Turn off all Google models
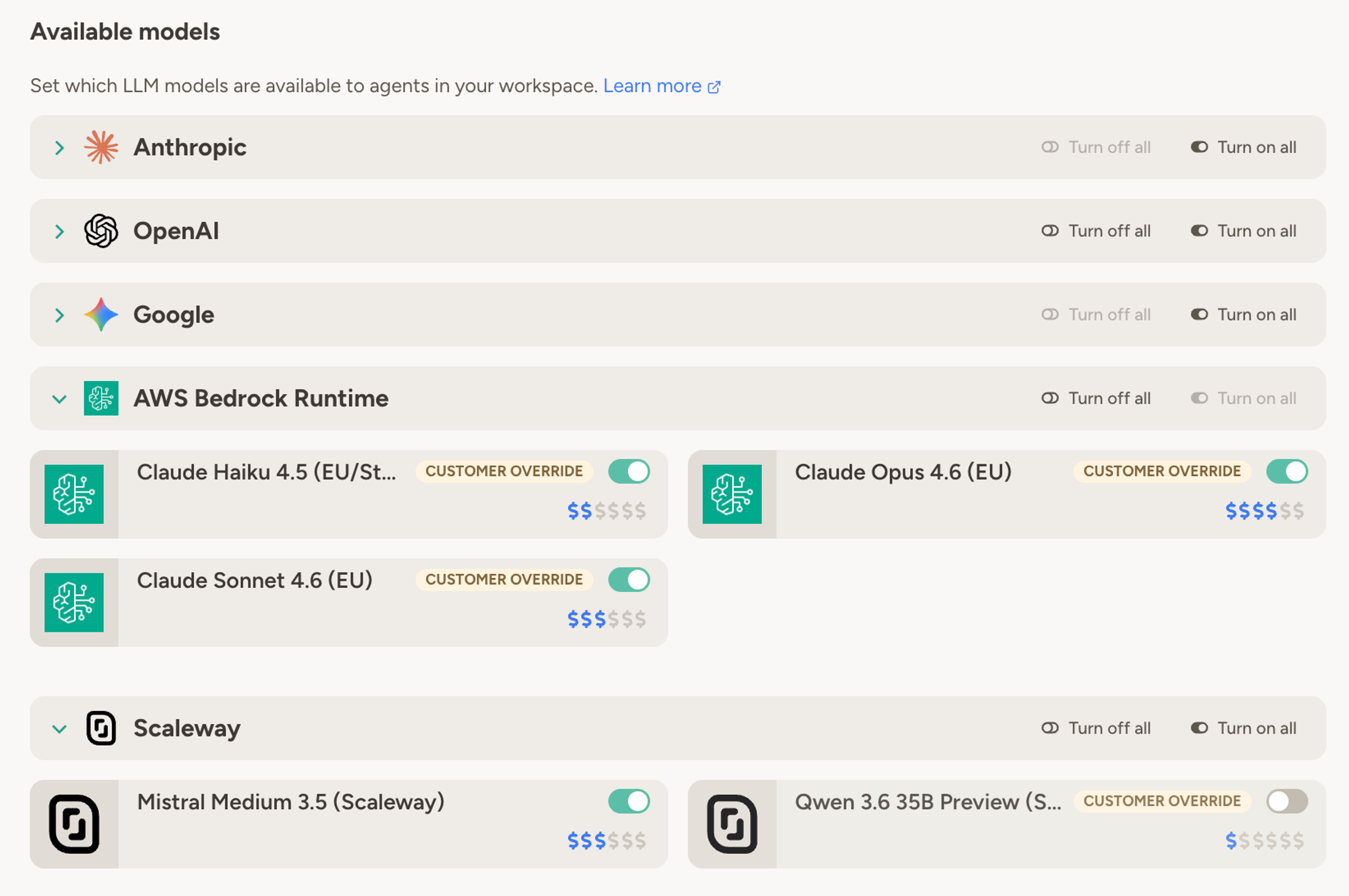 coord(1096,314)
